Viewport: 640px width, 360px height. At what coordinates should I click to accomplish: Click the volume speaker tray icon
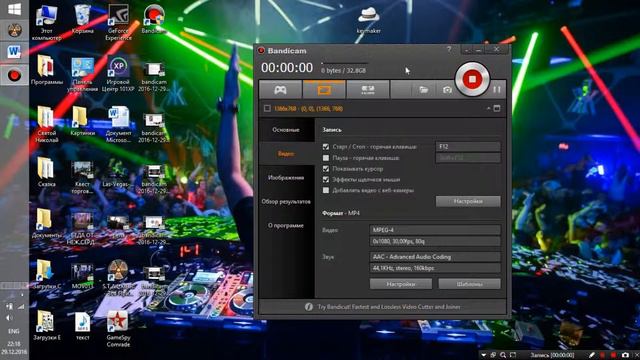(x=9, y=318)
